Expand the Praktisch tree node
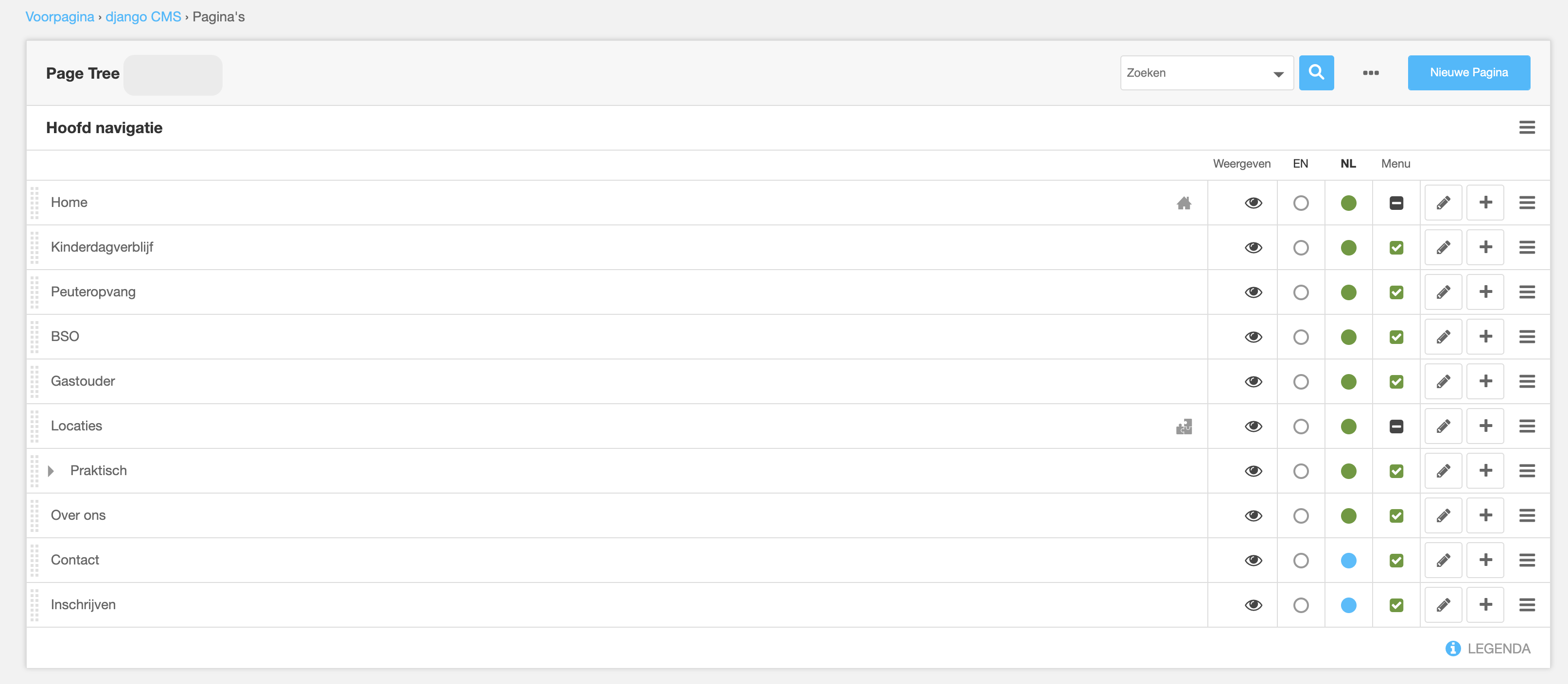 51,471
